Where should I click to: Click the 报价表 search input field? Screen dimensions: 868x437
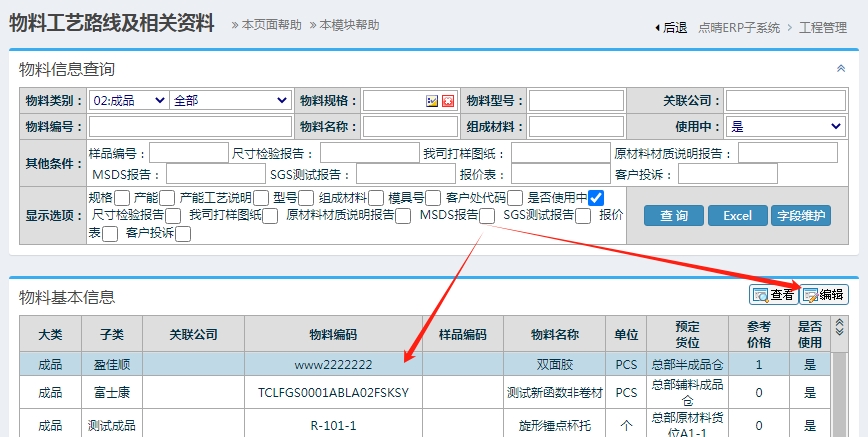(x=561, y=174)
